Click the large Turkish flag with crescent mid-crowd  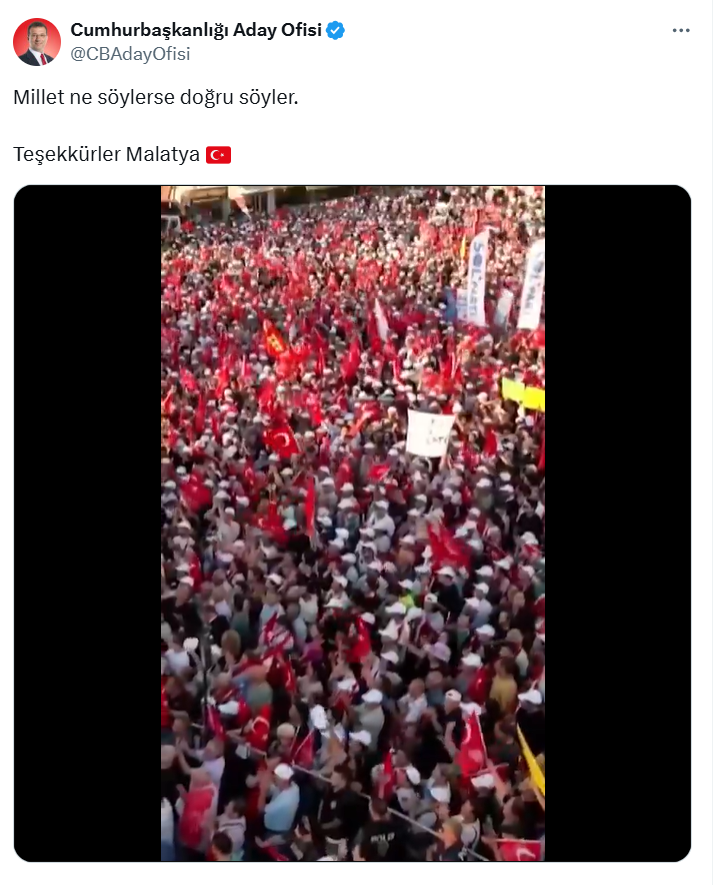click(x=280, y=439)
